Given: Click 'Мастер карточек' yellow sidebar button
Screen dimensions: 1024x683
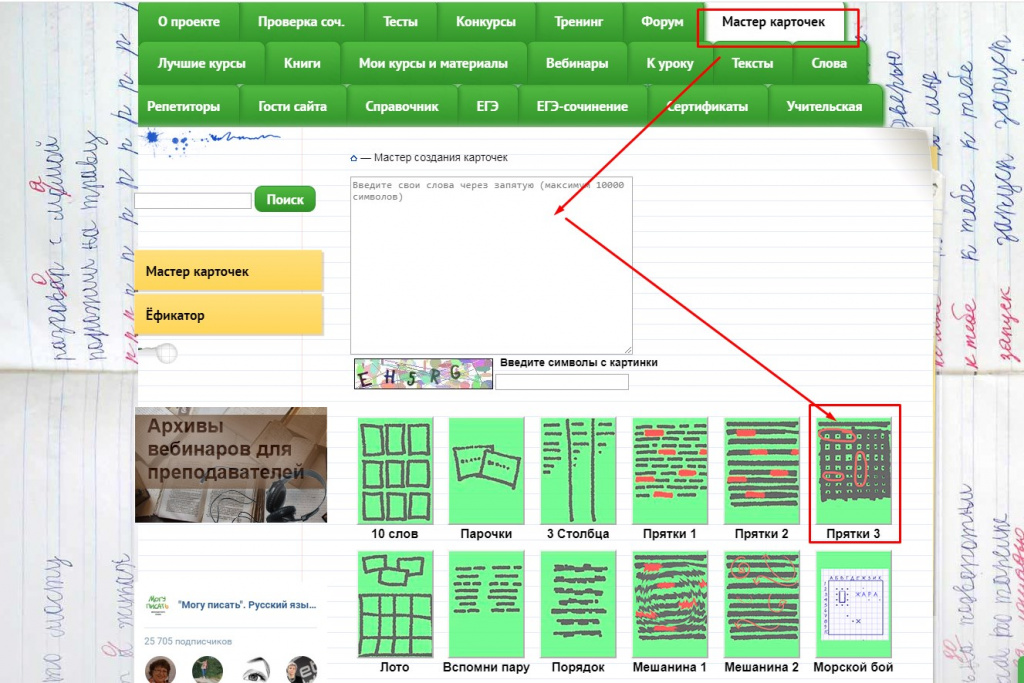Looking at the screenshot, I should (229, 271).
